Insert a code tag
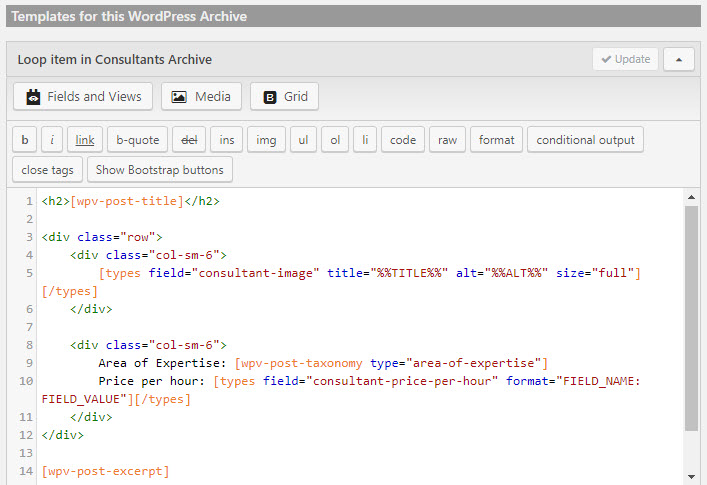 [403, 140]
